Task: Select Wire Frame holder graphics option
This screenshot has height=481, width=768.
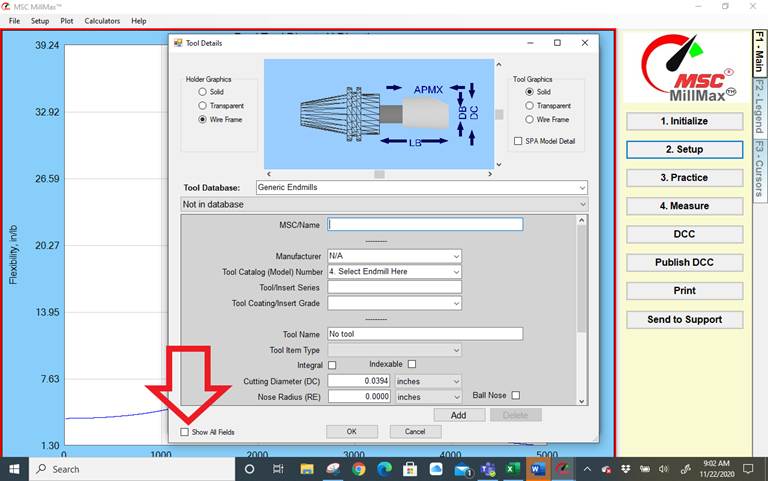Action: point(202,119)
